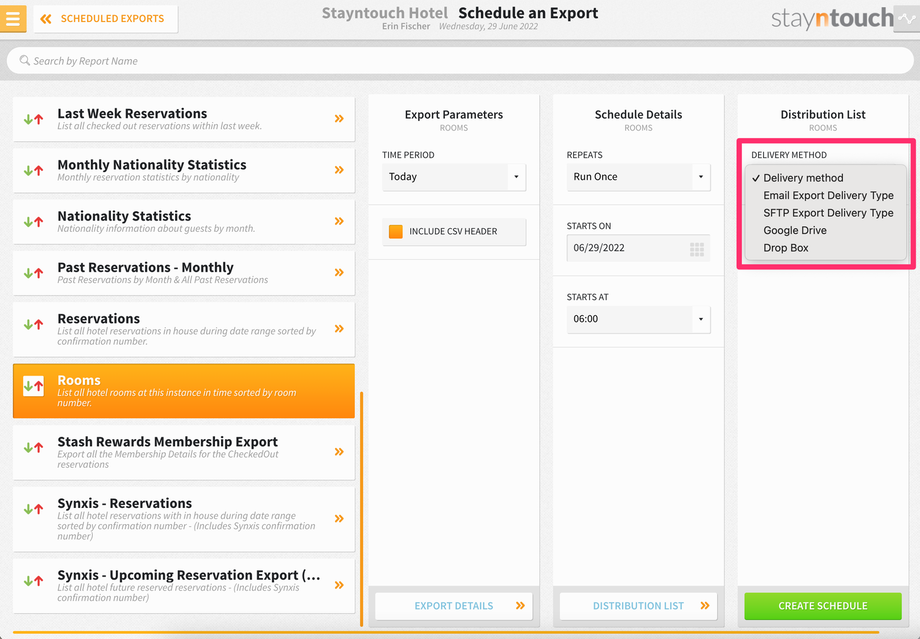920x639 pixels.
Task: Click double chevron on Reservations row
Action: 339,329
